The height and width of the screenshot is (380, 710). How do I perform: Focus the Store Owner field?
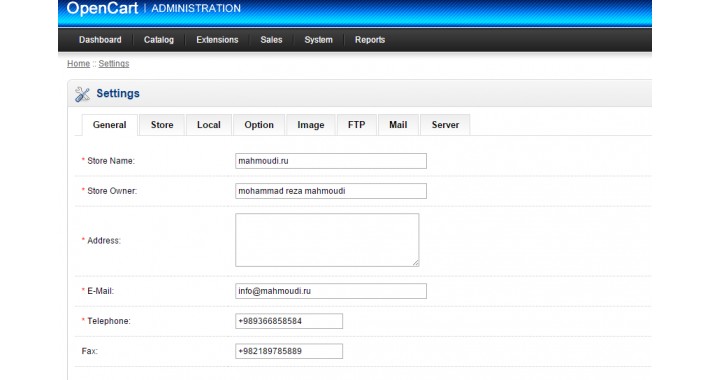tap(331, 191)
